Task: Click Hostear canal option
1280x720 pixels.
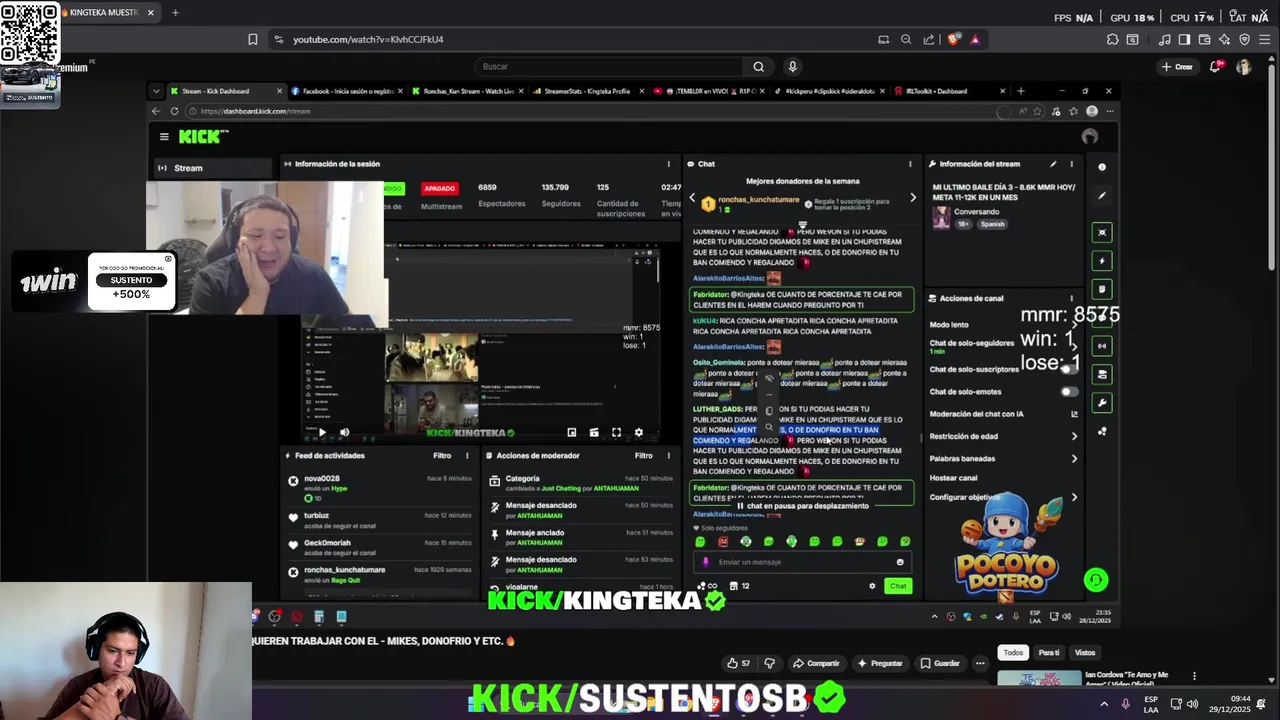Action: click(954, 478)
